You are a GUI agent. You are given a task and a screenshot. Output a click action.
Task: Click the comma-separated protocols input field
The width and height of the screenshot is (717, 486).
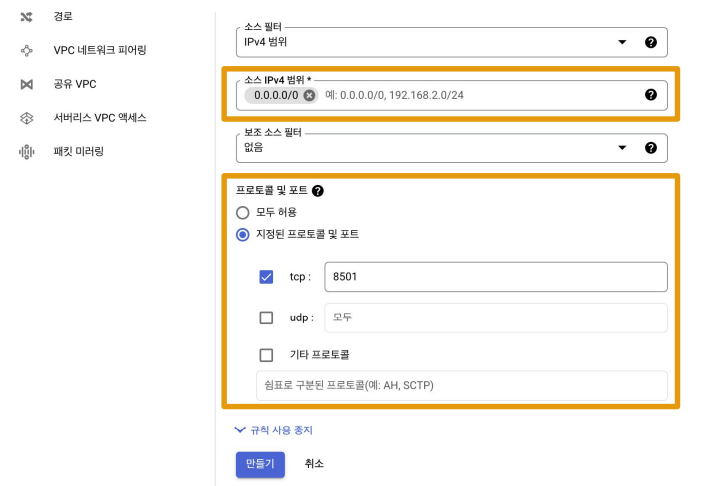462,385
